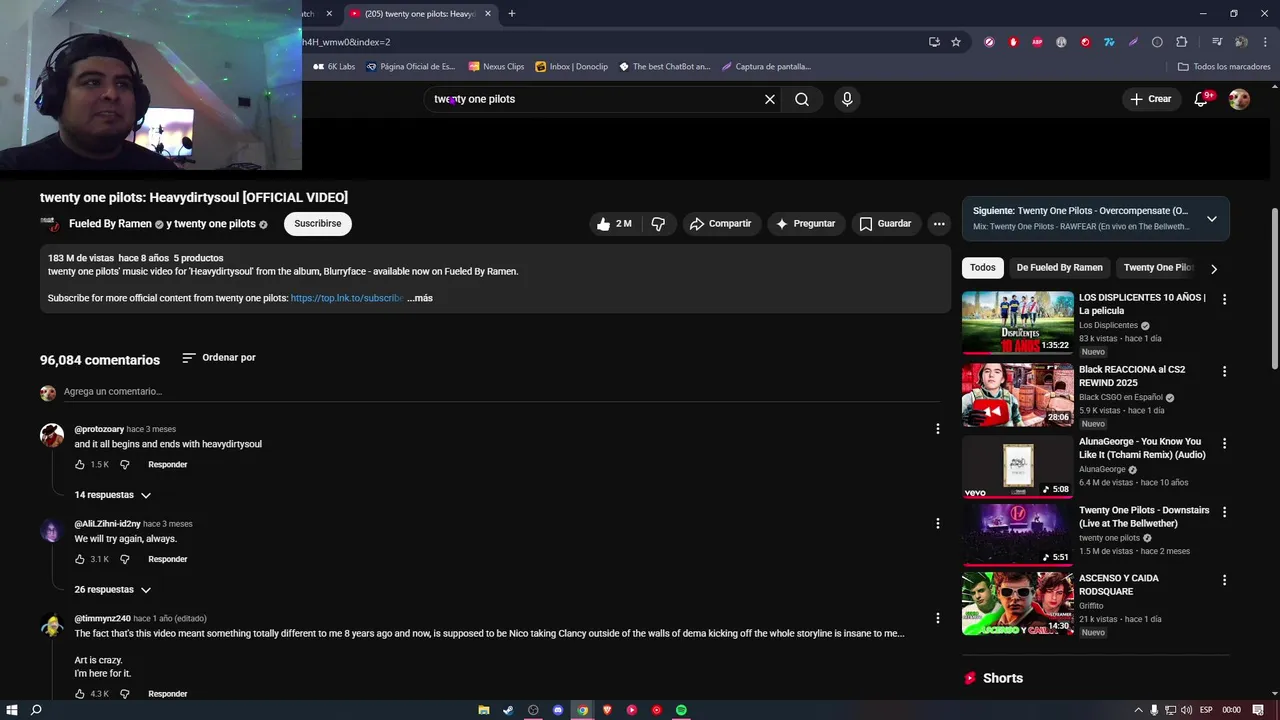Select the Twenty One Pilots filter chip

pos(1157,268)
